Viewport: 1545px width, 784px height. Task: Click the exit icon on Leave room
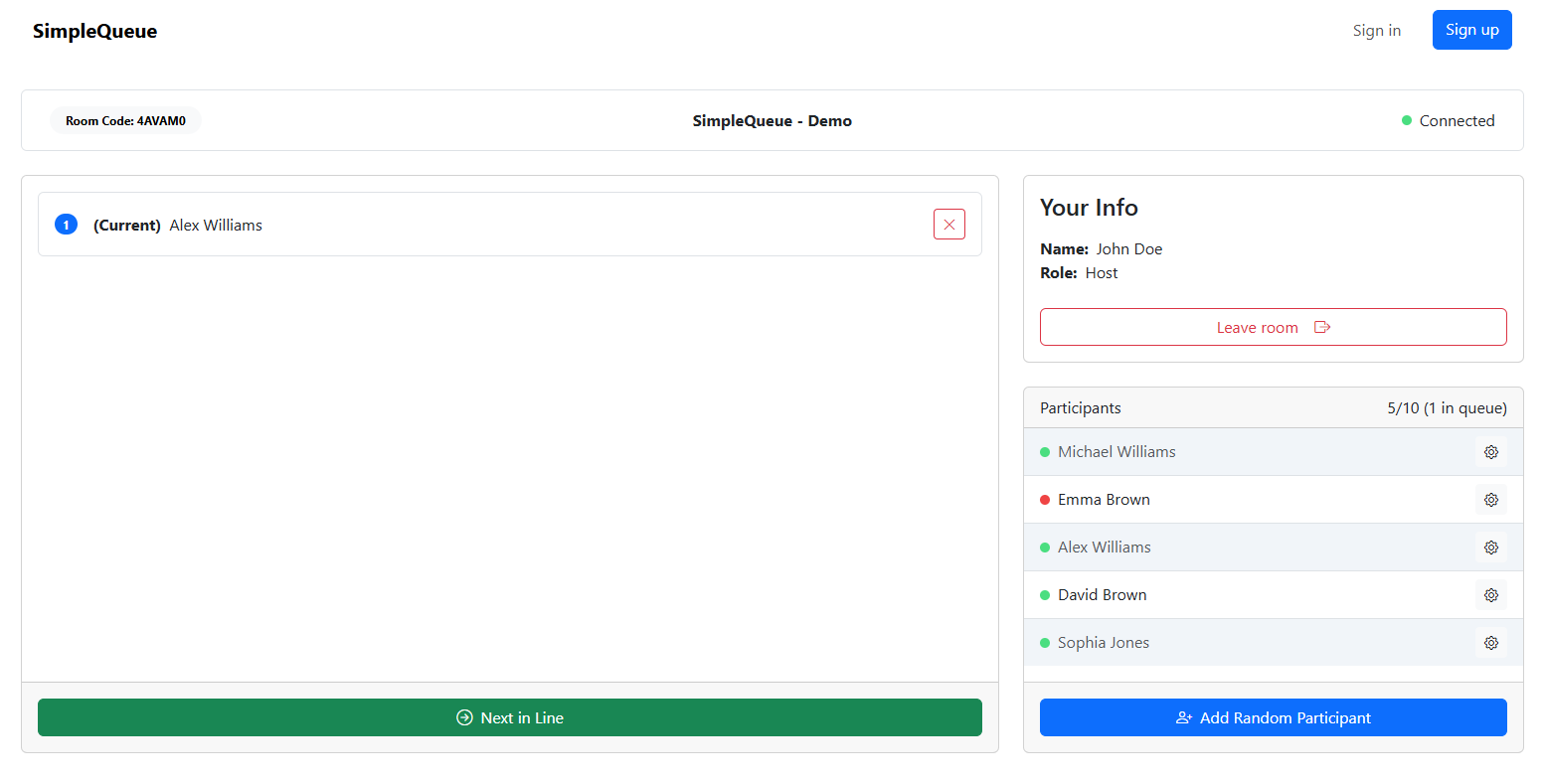1322,326
